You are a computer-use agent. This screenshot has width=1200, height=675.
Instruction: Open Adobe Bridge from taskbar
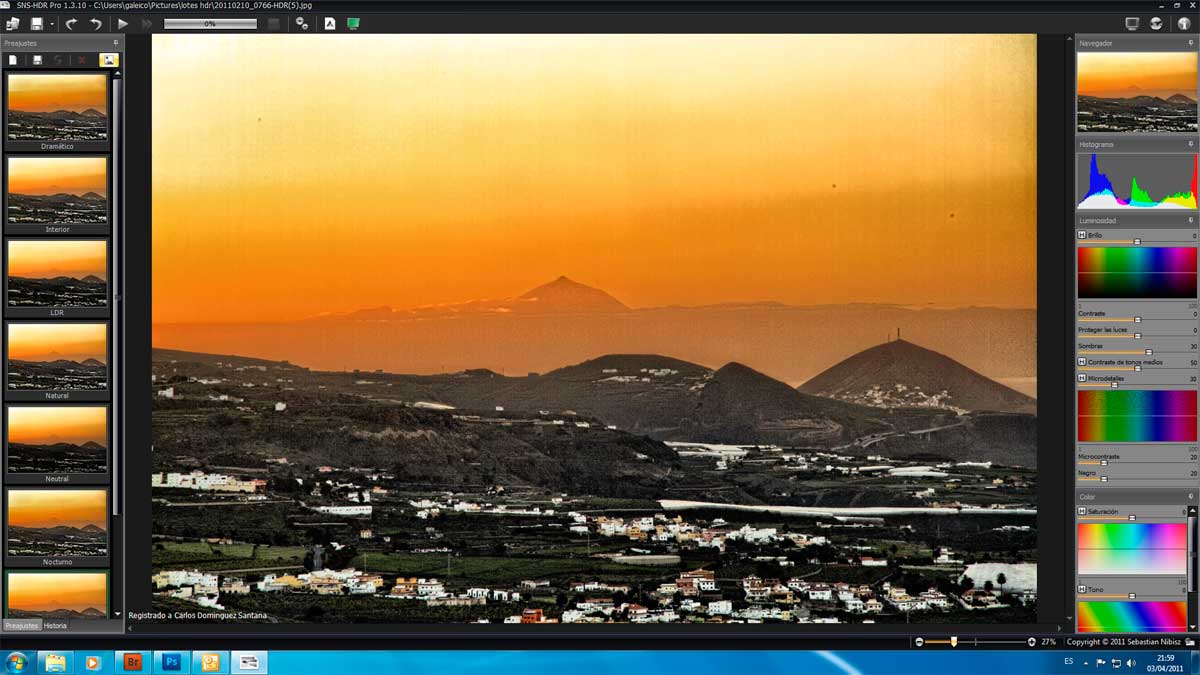[x=132, y=662]
